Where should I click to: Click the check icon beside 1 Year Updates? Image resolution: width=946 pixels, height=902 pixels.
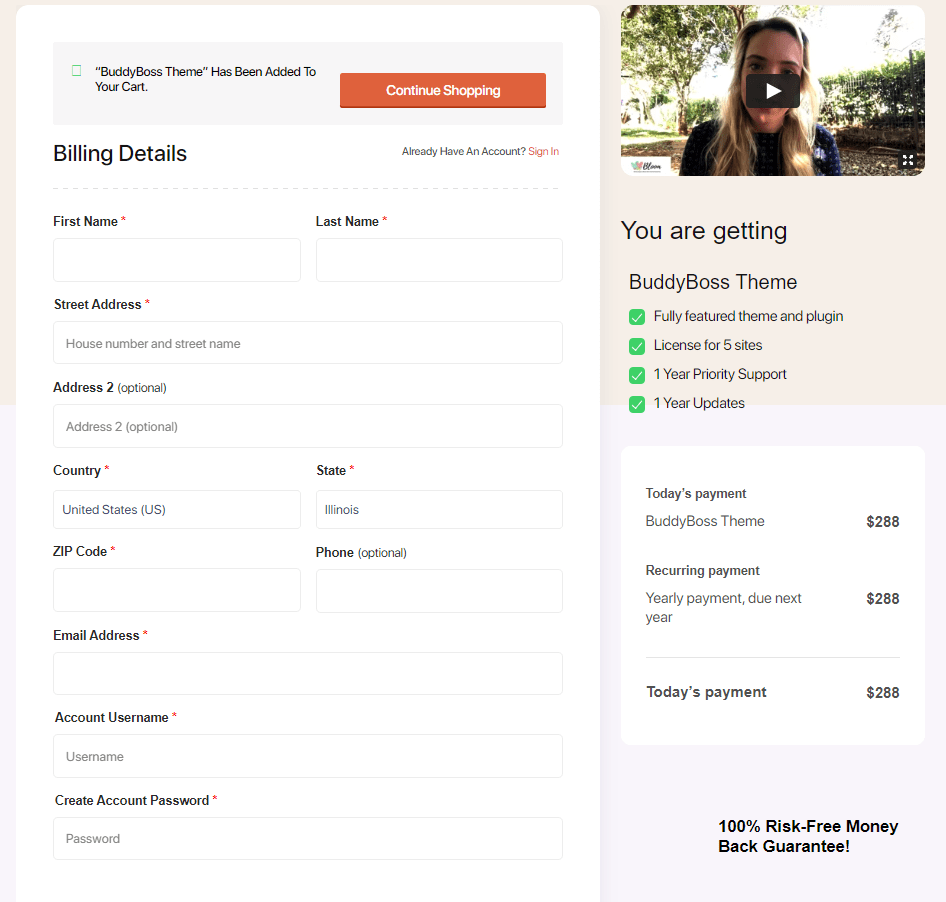pos(637,404)
